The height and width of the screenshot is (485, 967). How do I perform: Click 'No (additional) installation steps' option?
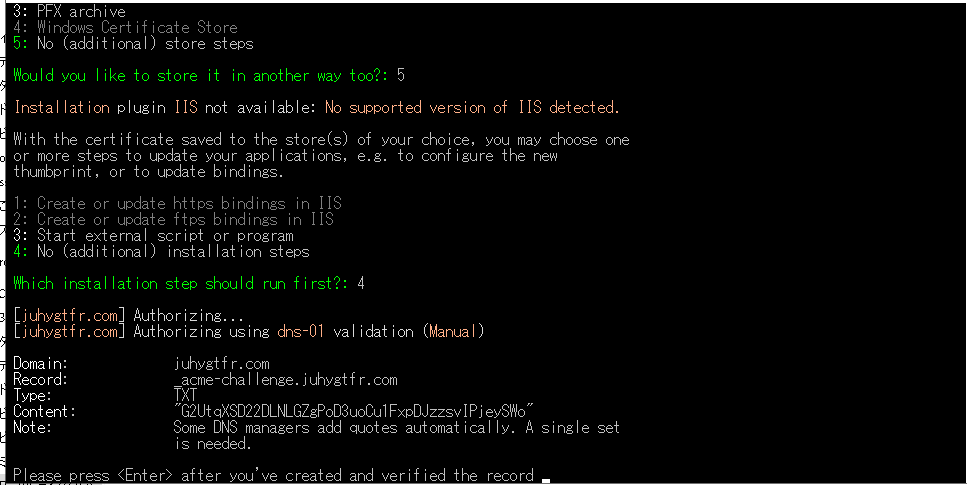click(x=173, y=251)
